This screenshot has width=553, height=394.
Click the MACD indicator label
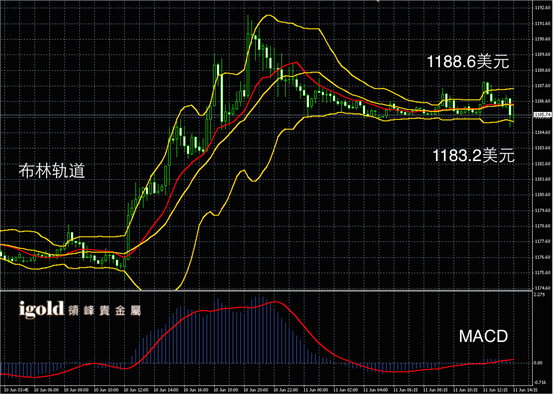point(483,336)
